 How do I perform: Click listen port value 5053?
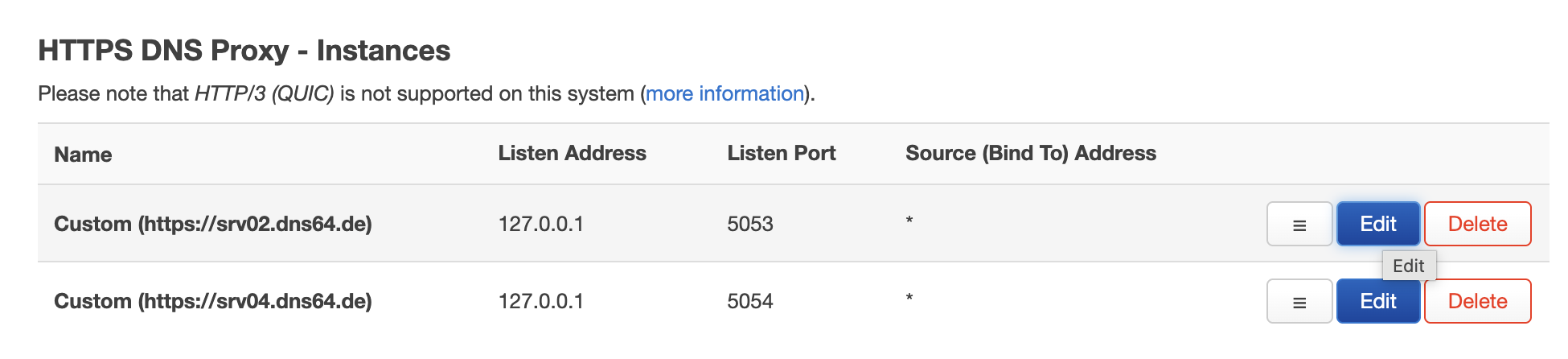point(749,224)
